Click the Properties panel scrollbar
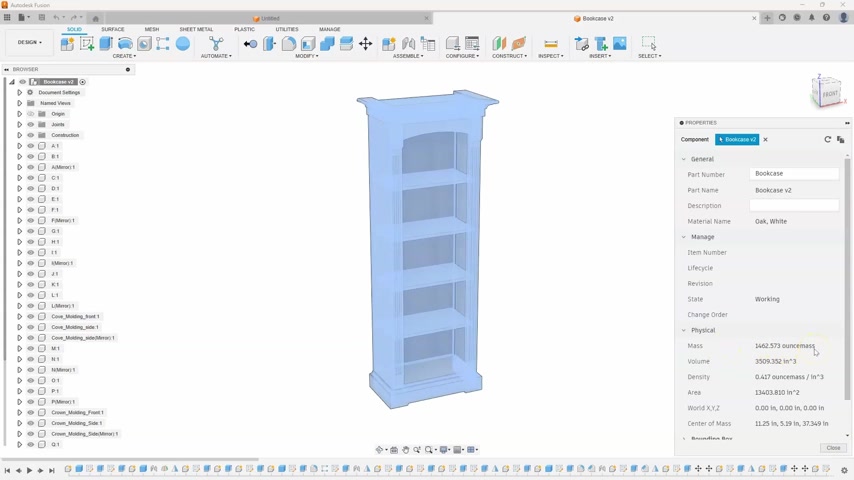 coord(847,278)
